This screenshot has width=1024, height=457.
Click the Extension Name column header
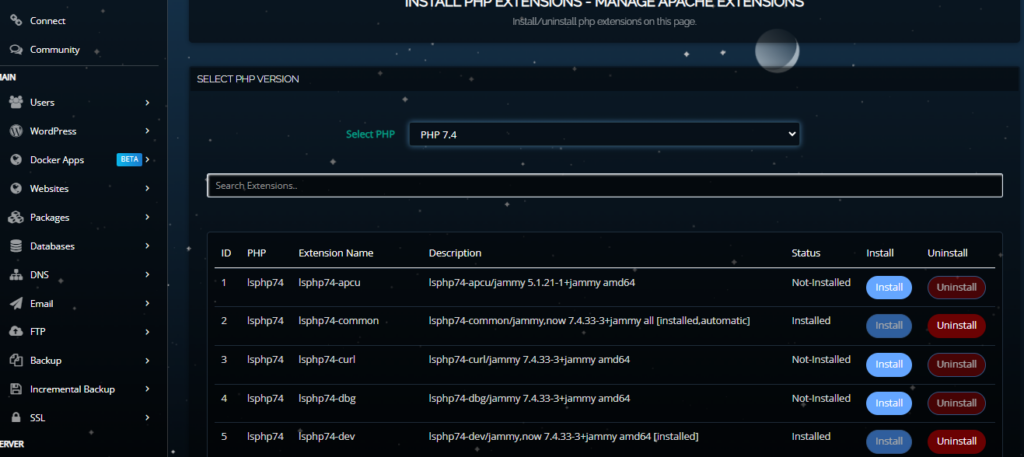point(336,253)
